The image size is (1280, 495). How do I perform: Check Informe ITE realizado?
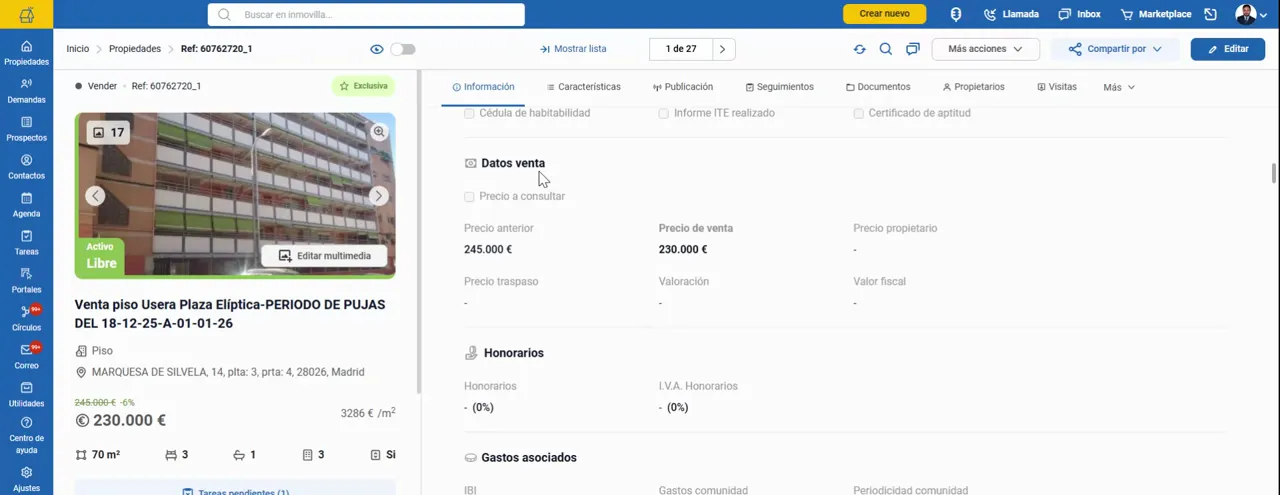point(663,113)
